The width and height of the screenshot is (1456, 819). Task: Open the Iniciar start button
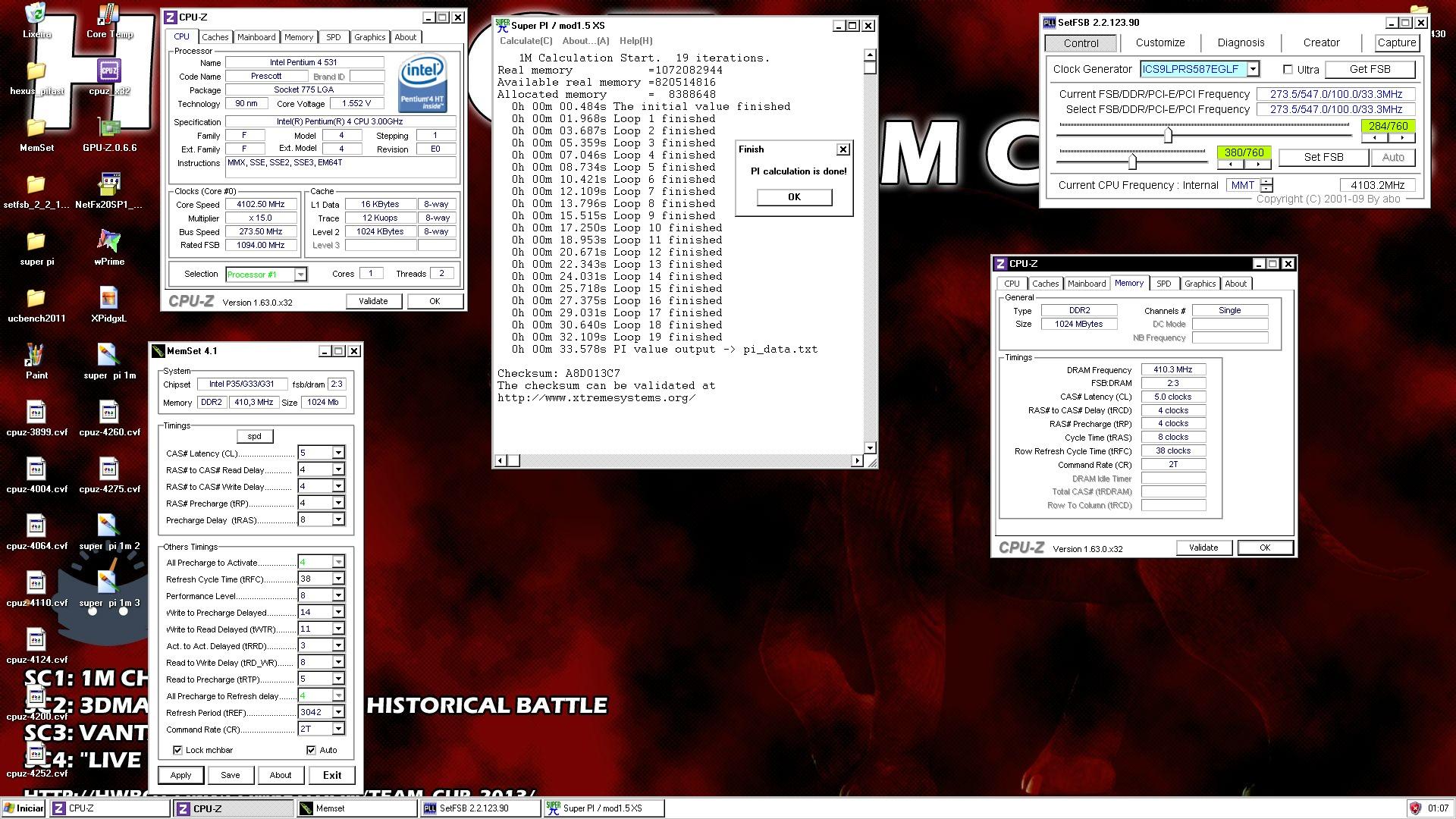pos(24,808)
